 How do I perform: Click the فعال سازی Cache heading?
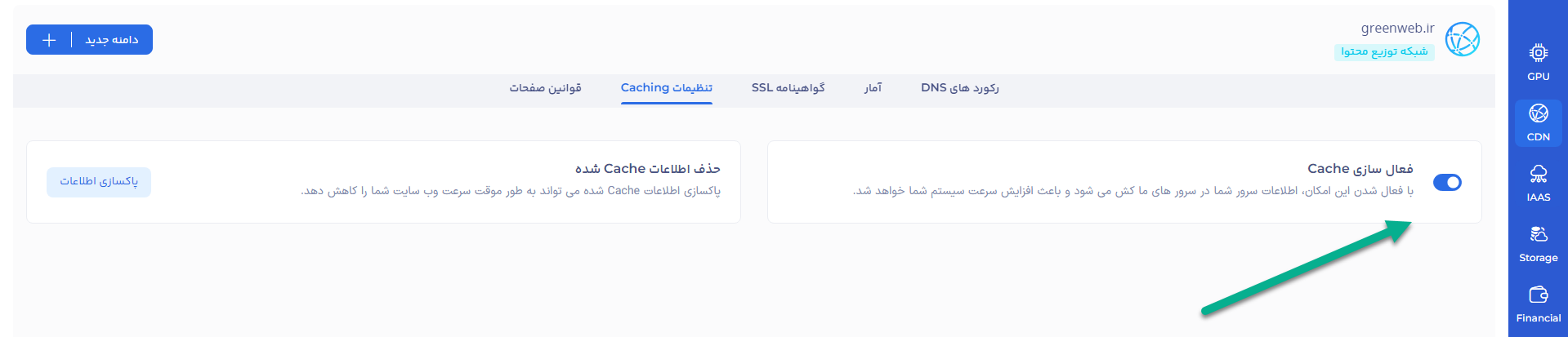tap(1360, 169)
